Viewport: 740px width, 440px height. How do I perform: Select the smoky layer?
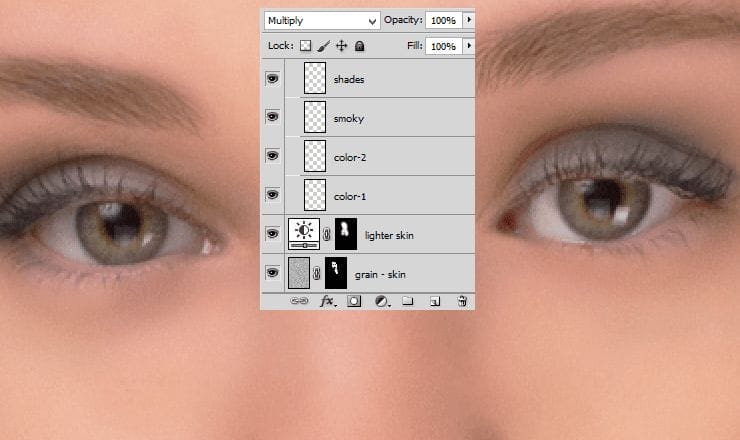pos(348,118)
